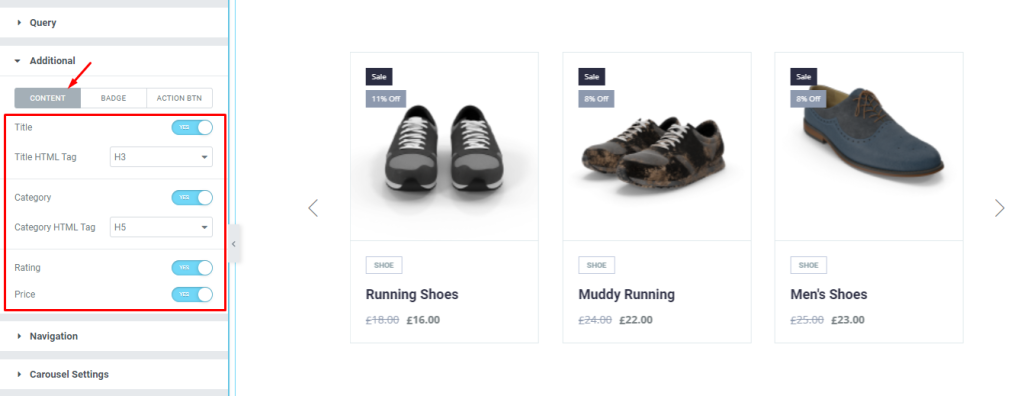The image size is (1024, 396).
Task: Collapse the Elementor side panel handle
Action: 234,244
